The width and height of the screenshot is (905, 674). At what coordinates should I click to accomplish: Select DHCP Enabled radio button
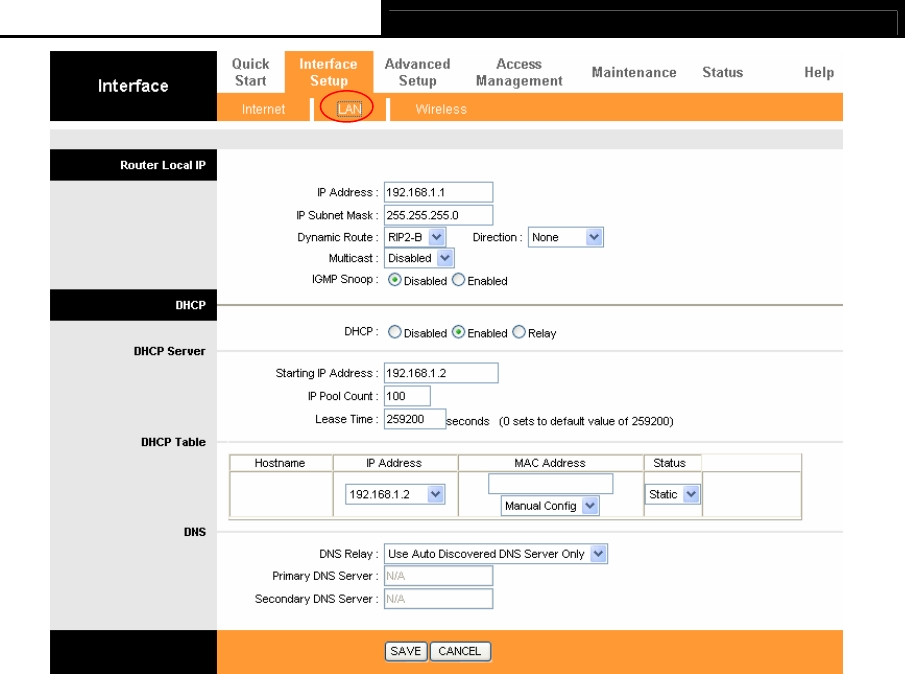tap(459, 333)
